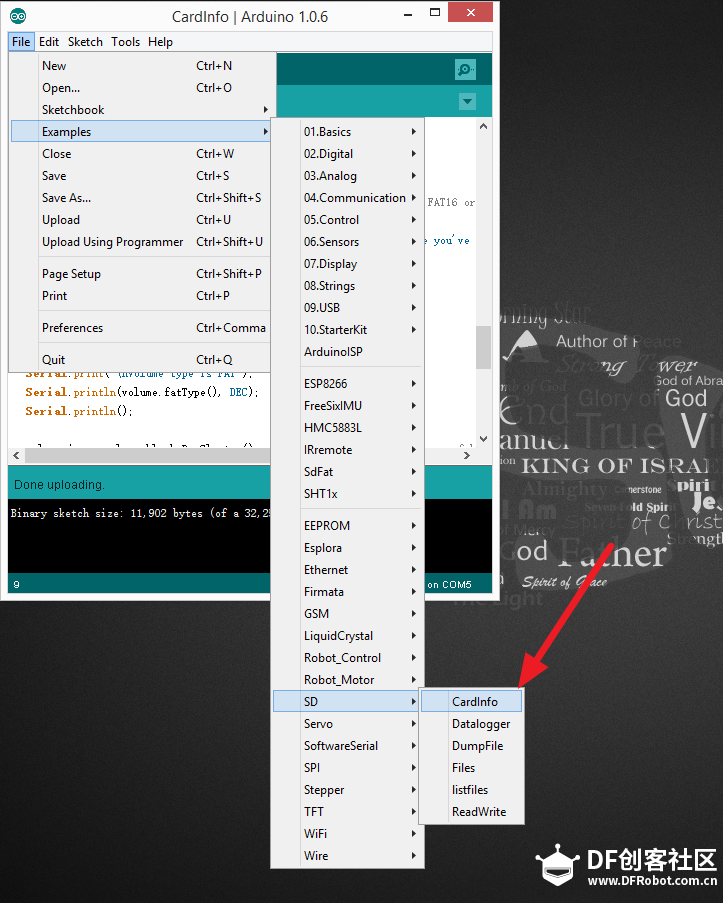The image size is (723, 903).
Task: Click the horizontal scroll left arrow
Action: click(16, 456)
